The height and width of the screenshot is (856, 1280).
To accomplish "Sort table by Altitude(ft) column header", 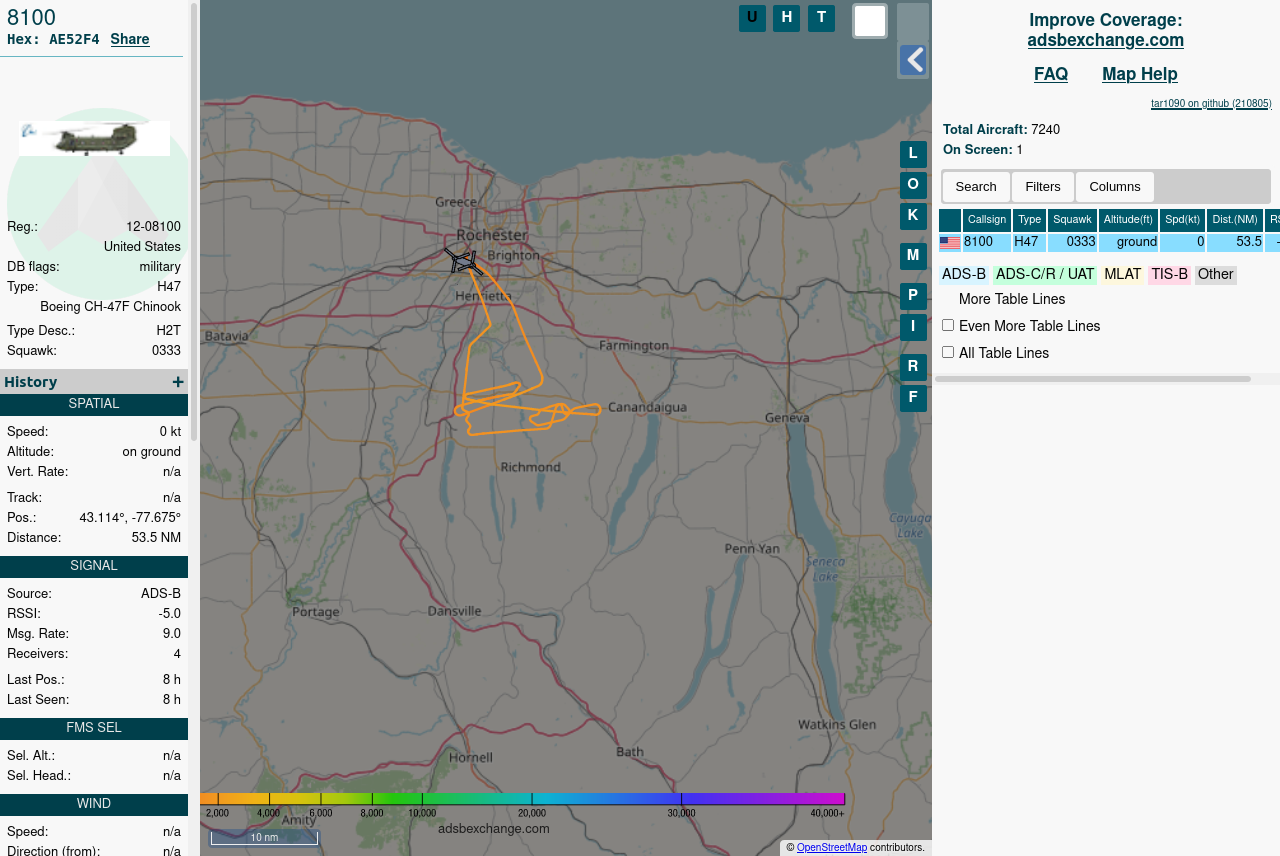I will click(x=1128, y=220).
